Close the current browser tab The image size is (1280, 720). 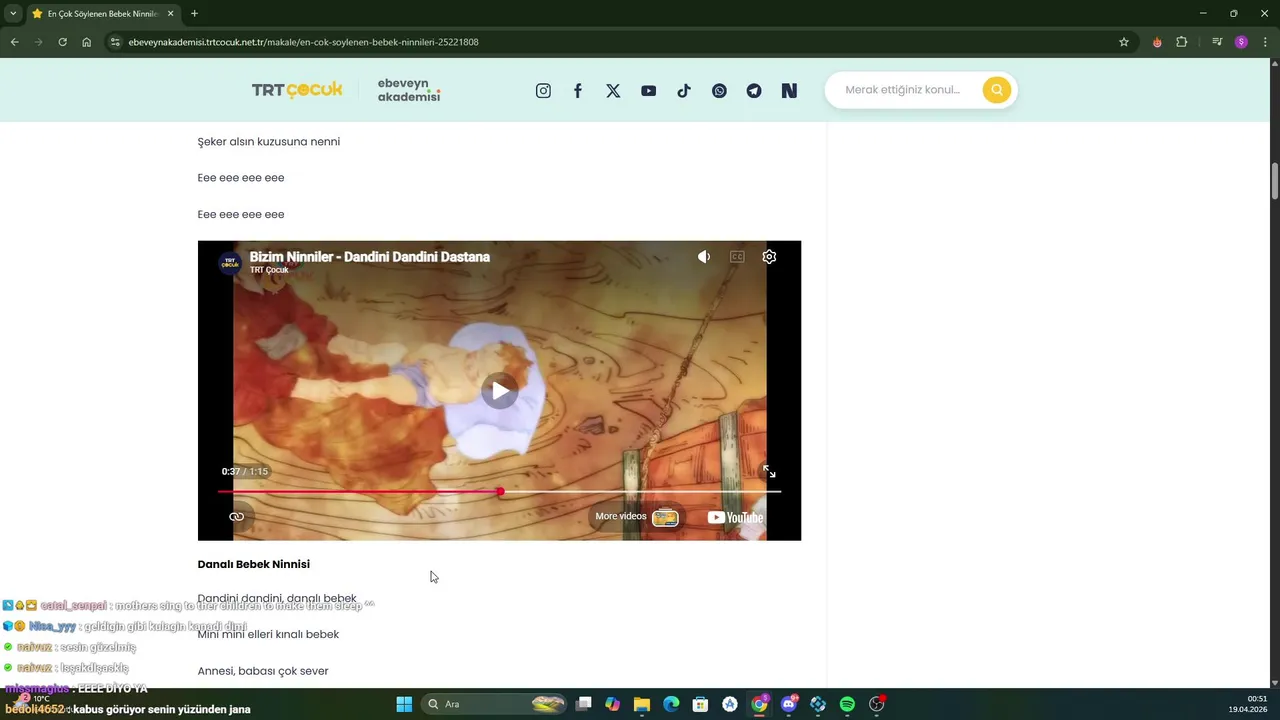tap(170, 14)
